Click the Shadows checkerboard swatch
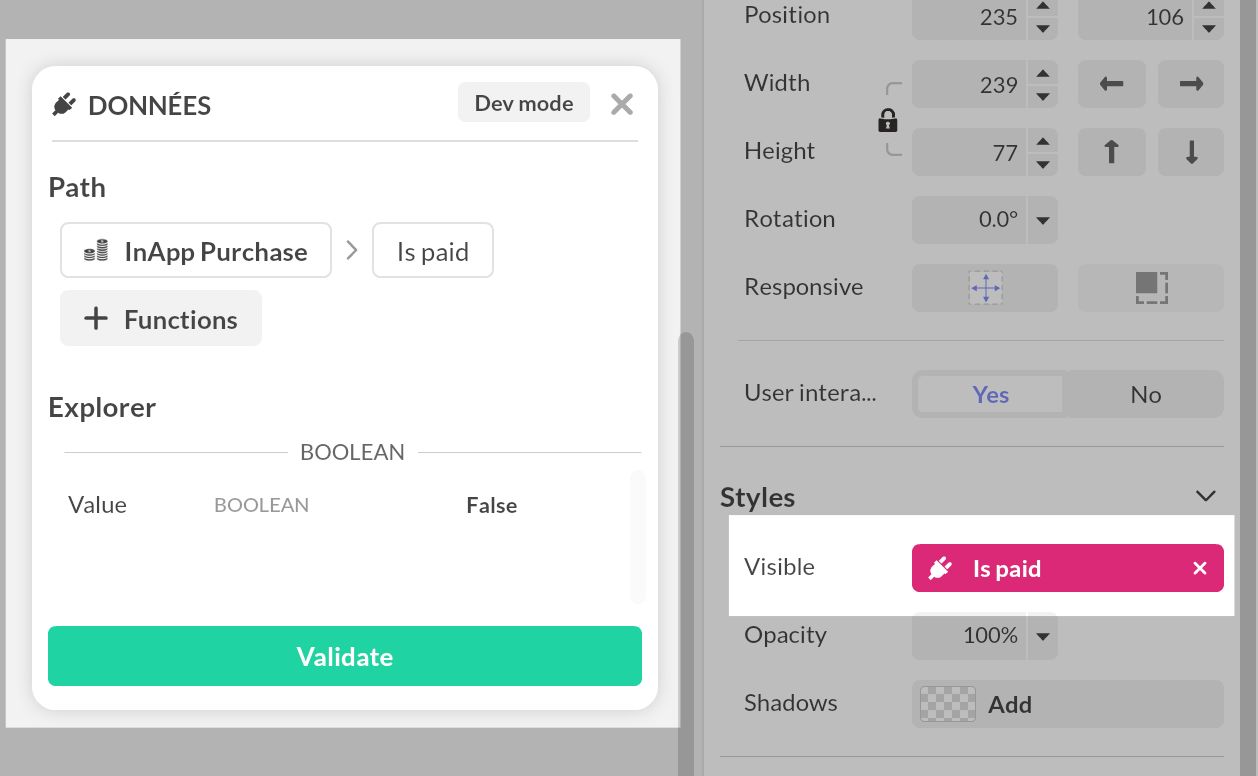The image size is (1258, 776). pos(946,703)
